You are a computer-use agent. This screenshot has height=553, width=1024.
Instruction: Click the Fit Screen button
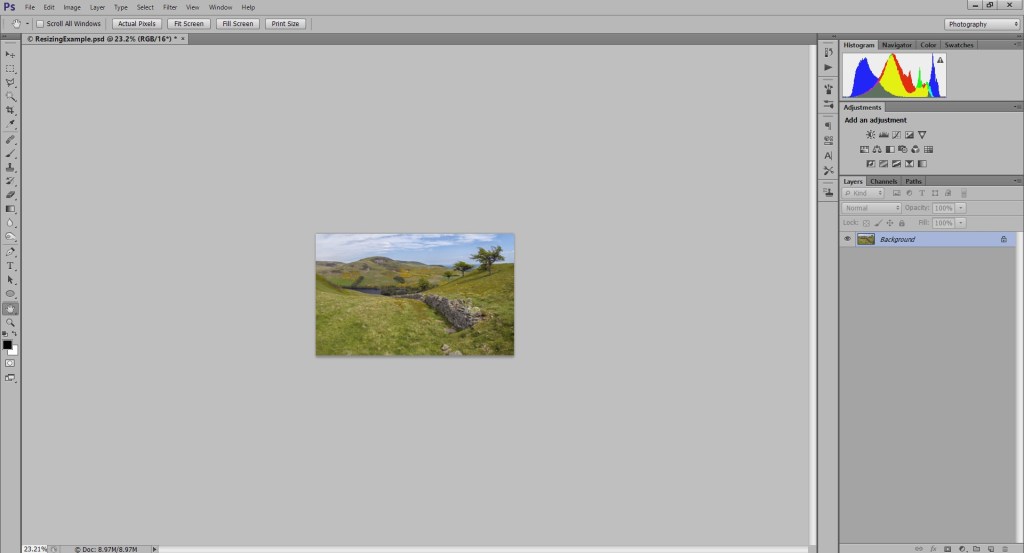point(189,24)
